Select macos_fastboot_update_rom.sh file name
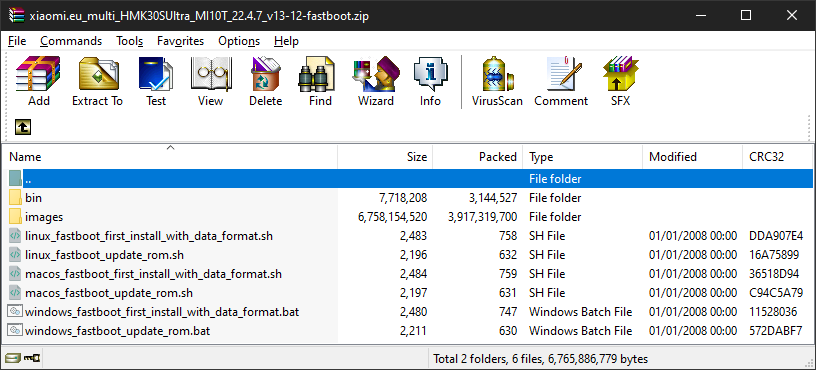This screenshot has width=816, height=370. tap(109, 292)
